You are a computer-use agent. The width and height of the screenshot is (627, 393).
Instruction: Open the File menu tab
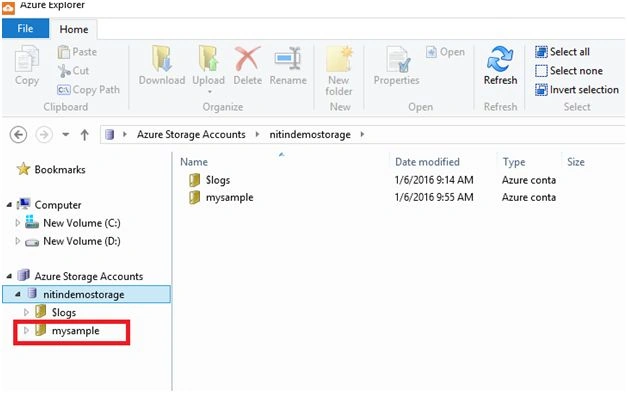click(25, 29)
